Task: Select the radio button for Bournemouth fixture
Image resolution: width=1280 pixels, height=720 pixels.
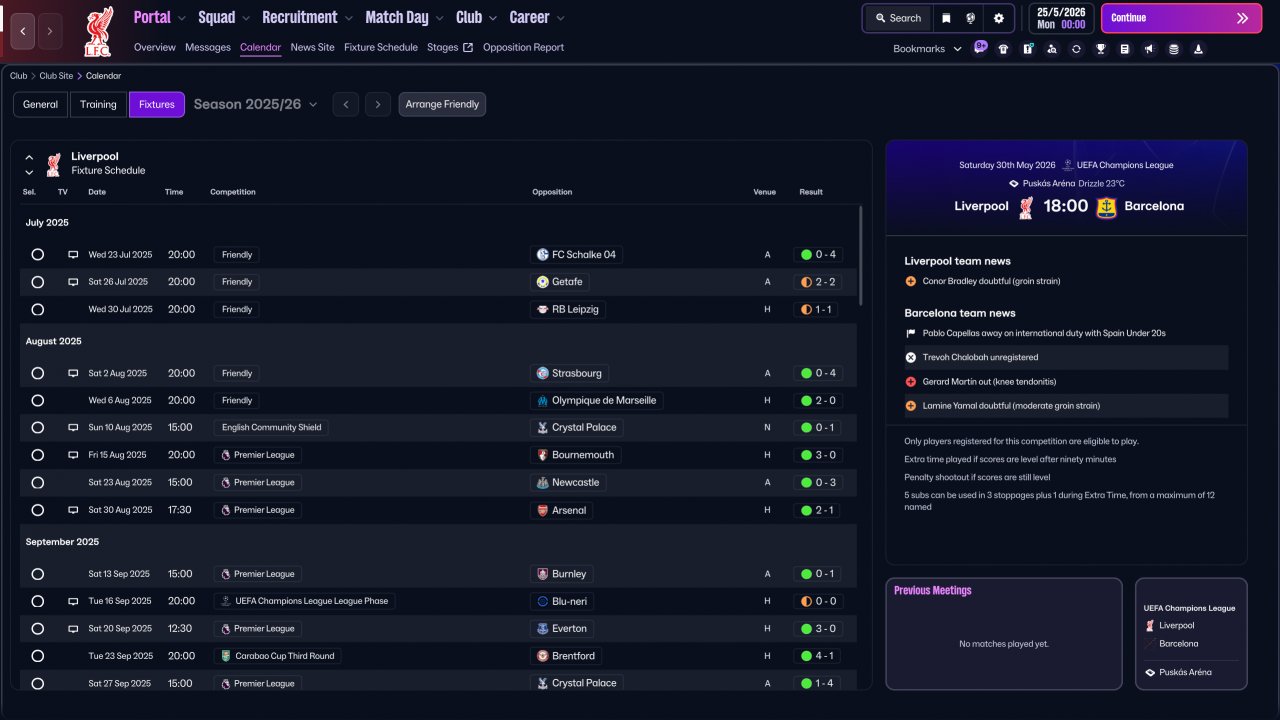Action: (x=38, y=455)
